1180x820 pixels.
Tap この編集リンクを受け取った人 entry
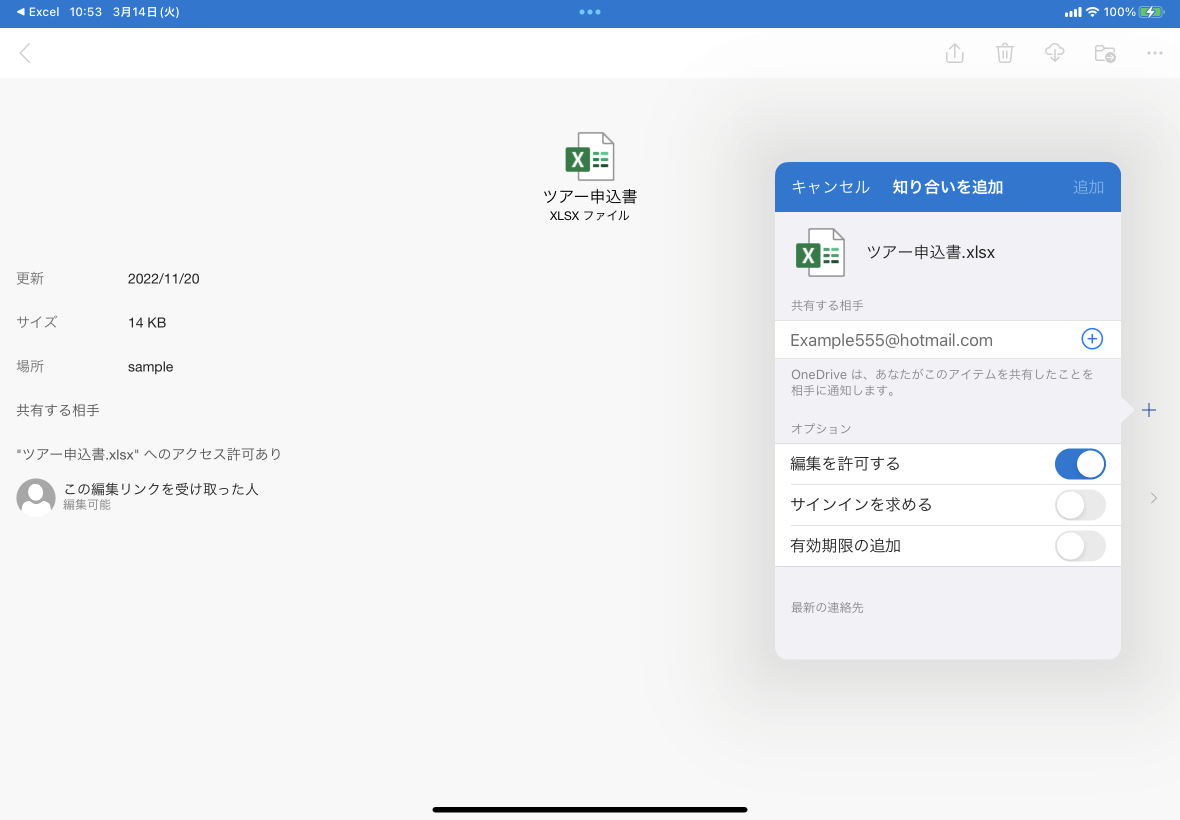(160, 497)
